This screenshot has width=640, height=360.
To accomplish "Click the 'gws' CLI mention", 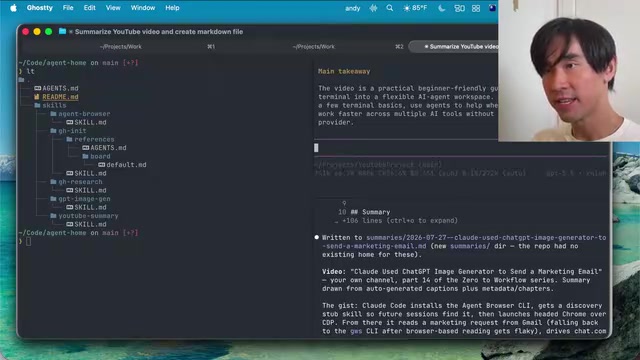I will pyautogui.click(x=356, y=331).
